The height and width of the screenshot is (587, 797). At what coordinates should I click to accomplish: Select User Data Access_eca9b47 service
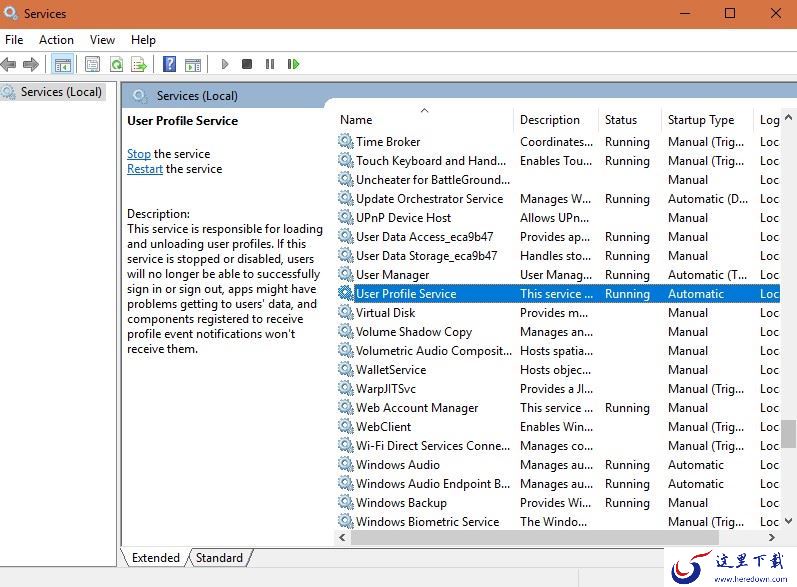click(558, 237)
